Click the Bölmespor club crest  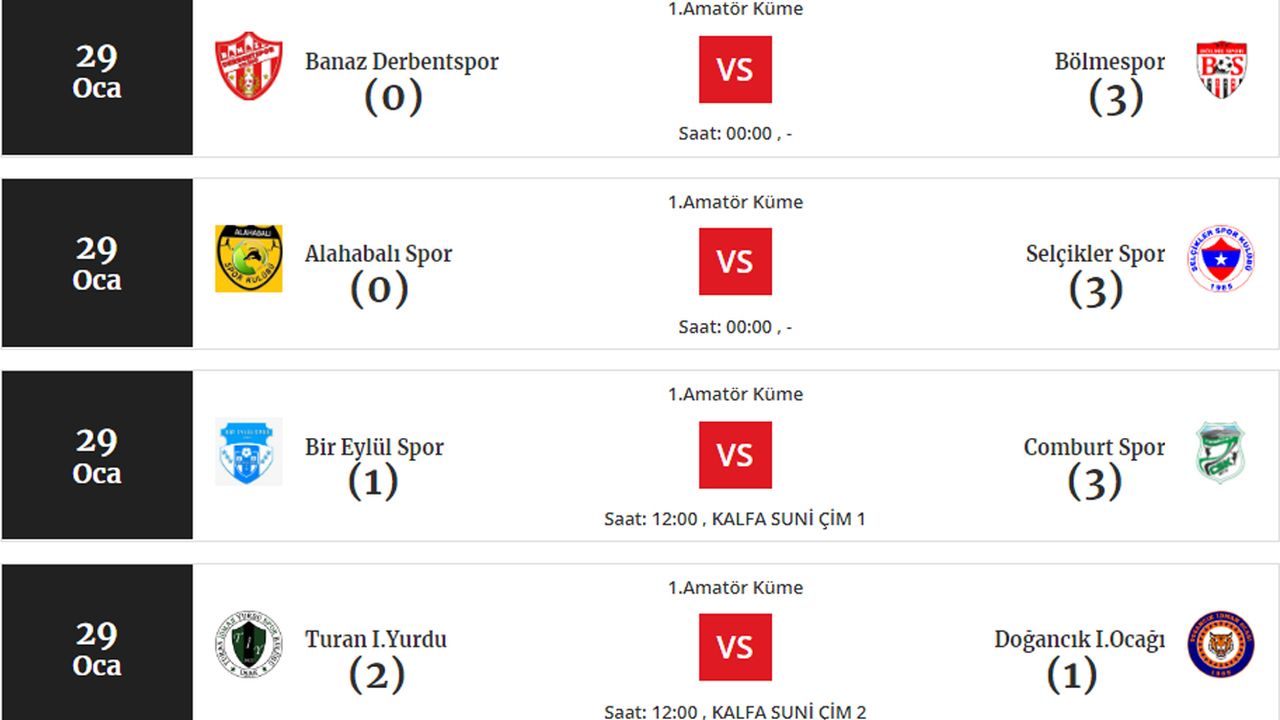tap(1221, 69)
